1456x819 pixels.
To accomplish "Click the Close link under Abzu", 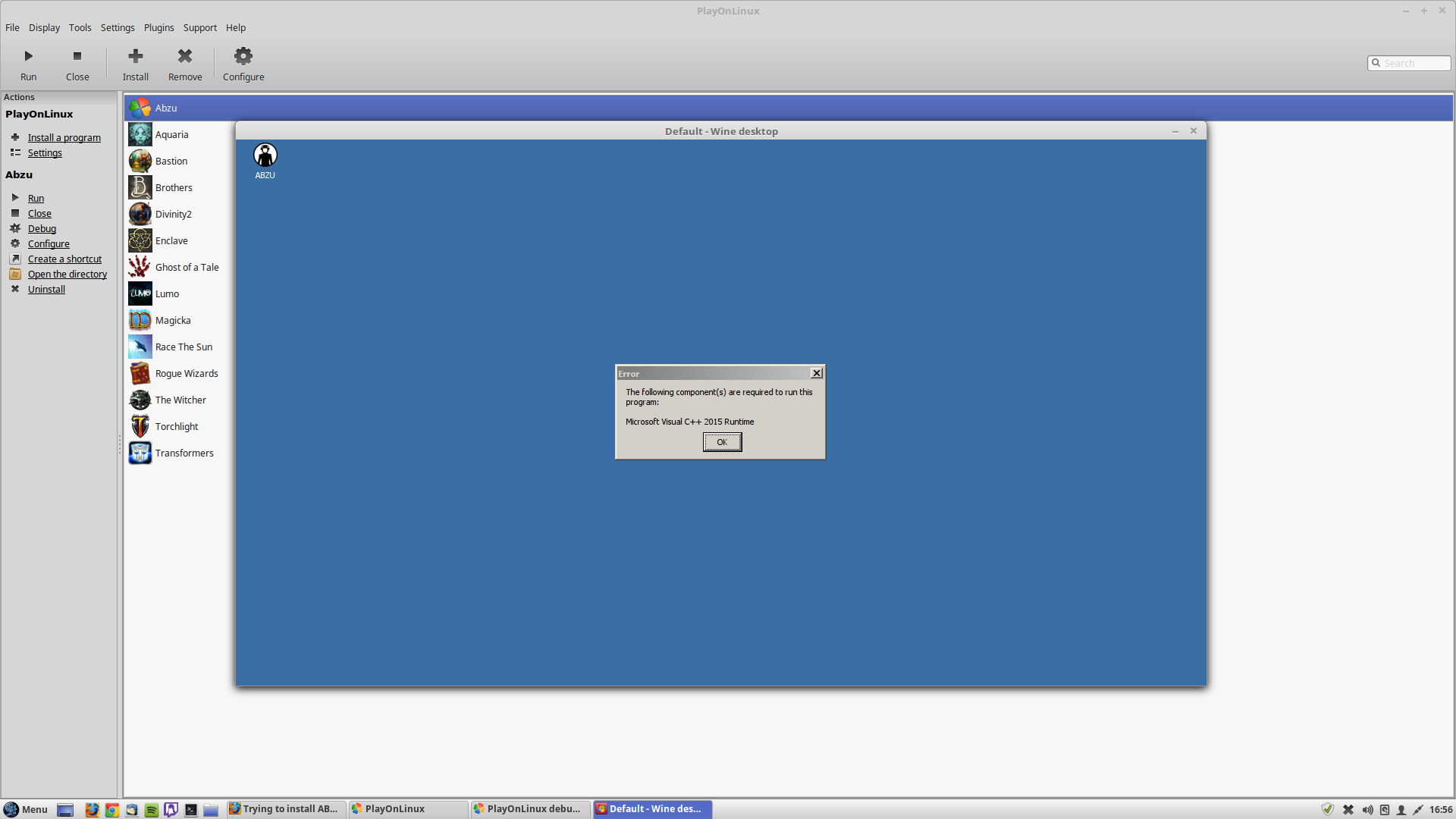I will click(x=39, y=213).
